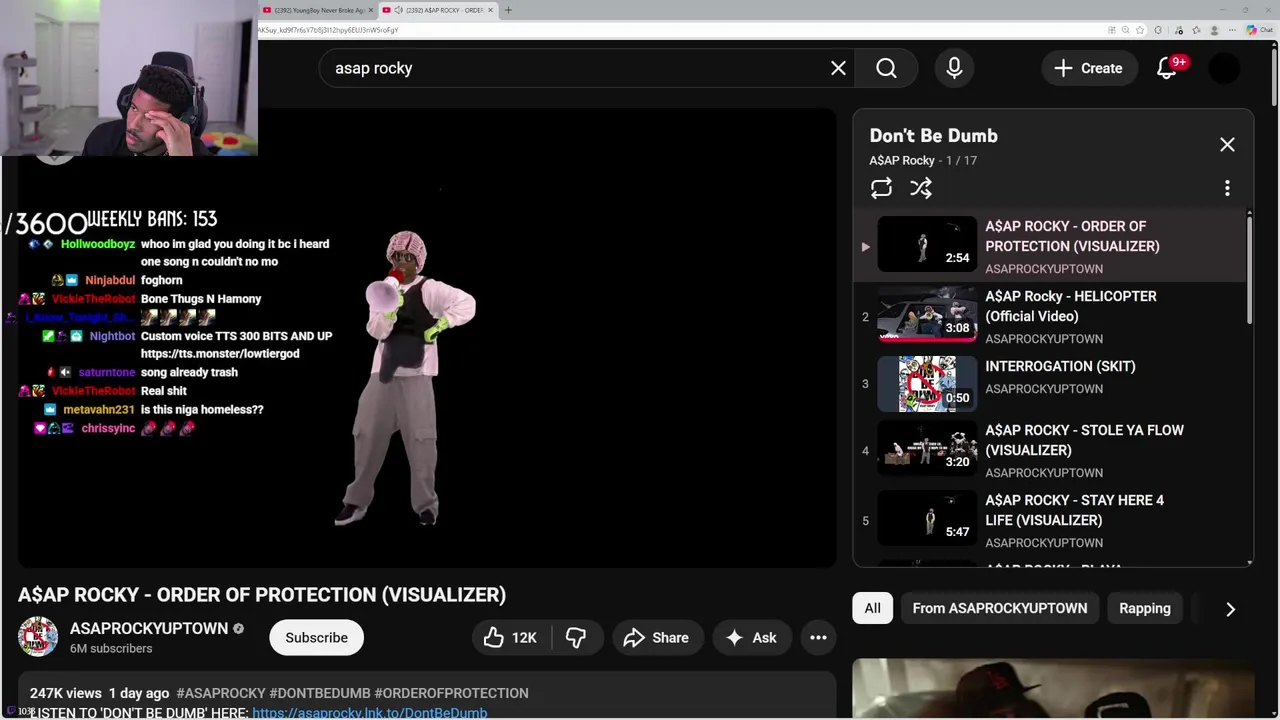
Task: Click the streamer webcam overlay
Action: 129,78
